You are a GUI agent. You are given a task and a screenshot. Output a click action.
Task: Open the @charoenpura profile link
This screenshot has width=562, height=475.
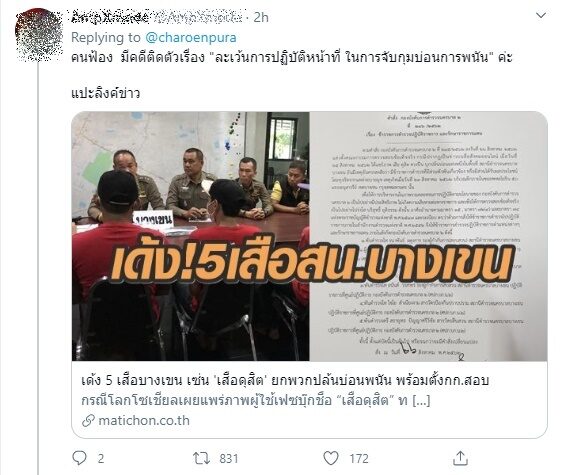(191, 37)
